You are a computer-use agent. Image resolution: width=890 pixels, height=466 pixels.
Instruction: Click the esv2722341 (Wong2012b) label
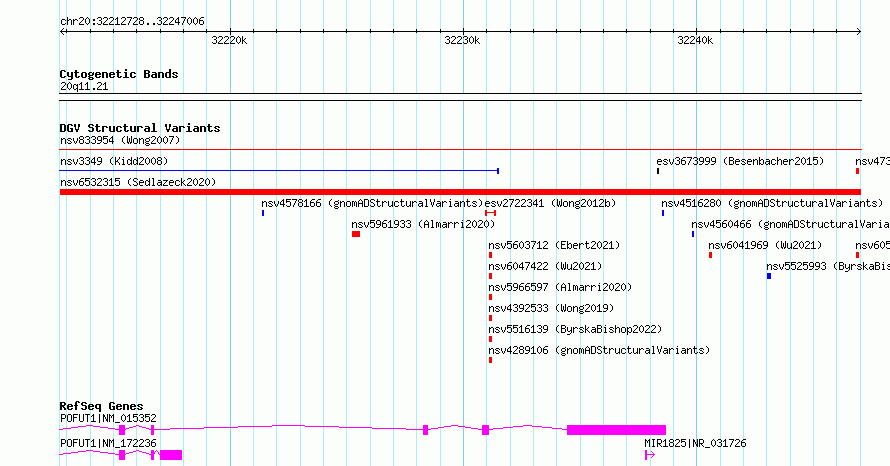[x=550, y=203]
